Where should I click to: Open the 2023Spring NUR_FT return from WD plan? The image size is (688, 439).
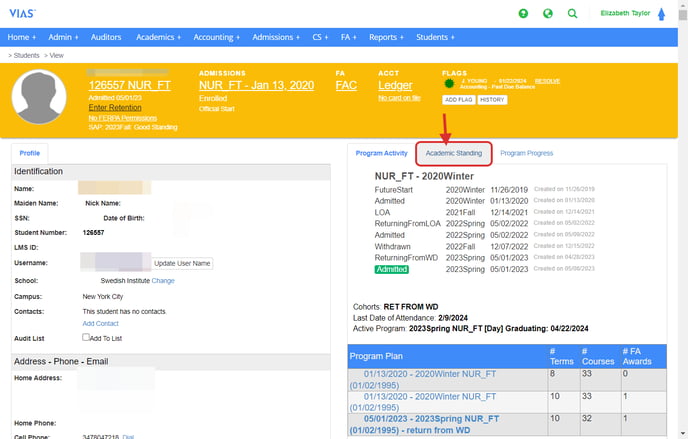click(424, 425)
